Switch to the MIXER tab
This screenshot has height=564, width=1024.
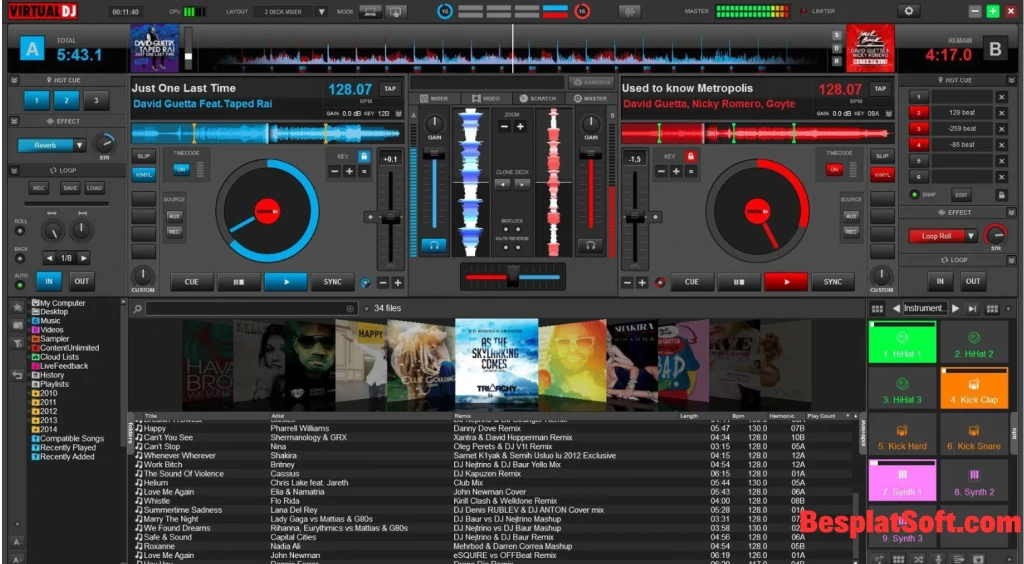pos(434,99)
